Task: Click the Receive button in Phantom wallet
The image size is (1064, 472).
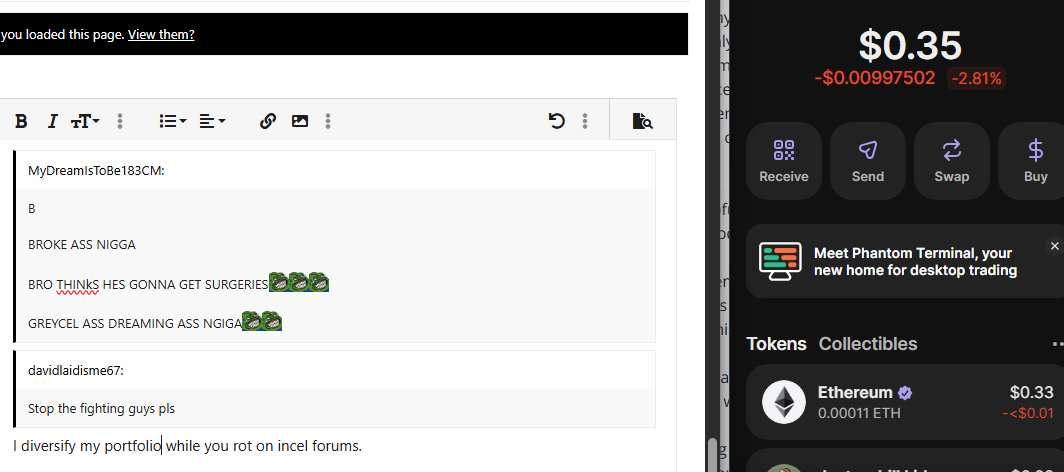Action: 784,161
